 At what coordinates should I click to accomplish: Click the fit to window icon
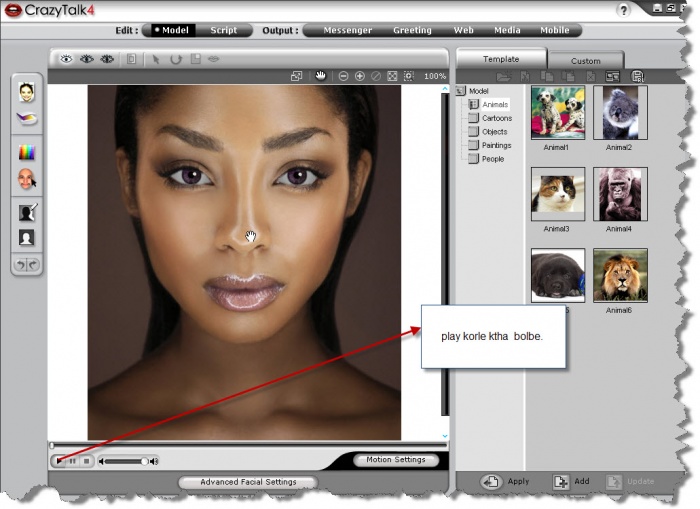392,76
